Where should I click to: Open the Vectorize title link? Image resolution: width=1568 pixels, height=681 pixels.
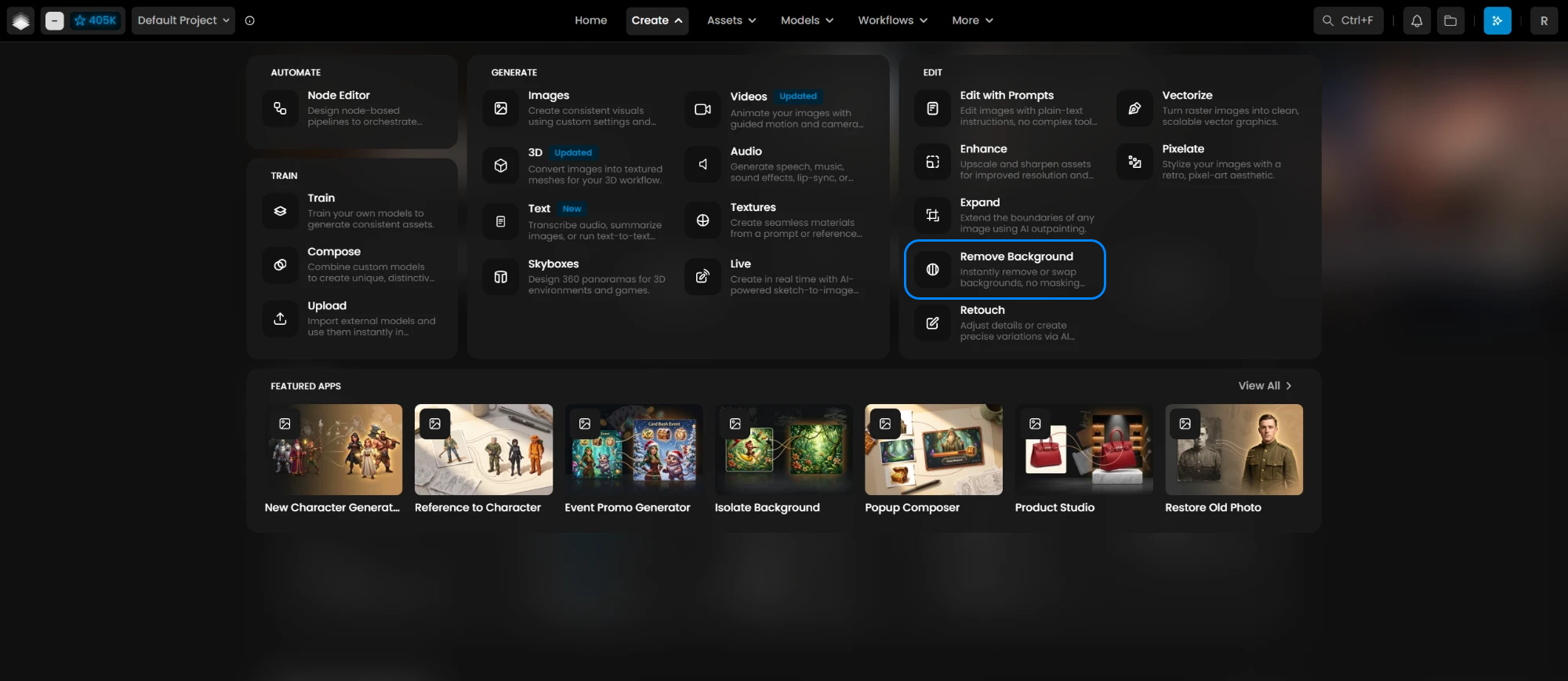pyautogui.click(x=1187, y=96)
